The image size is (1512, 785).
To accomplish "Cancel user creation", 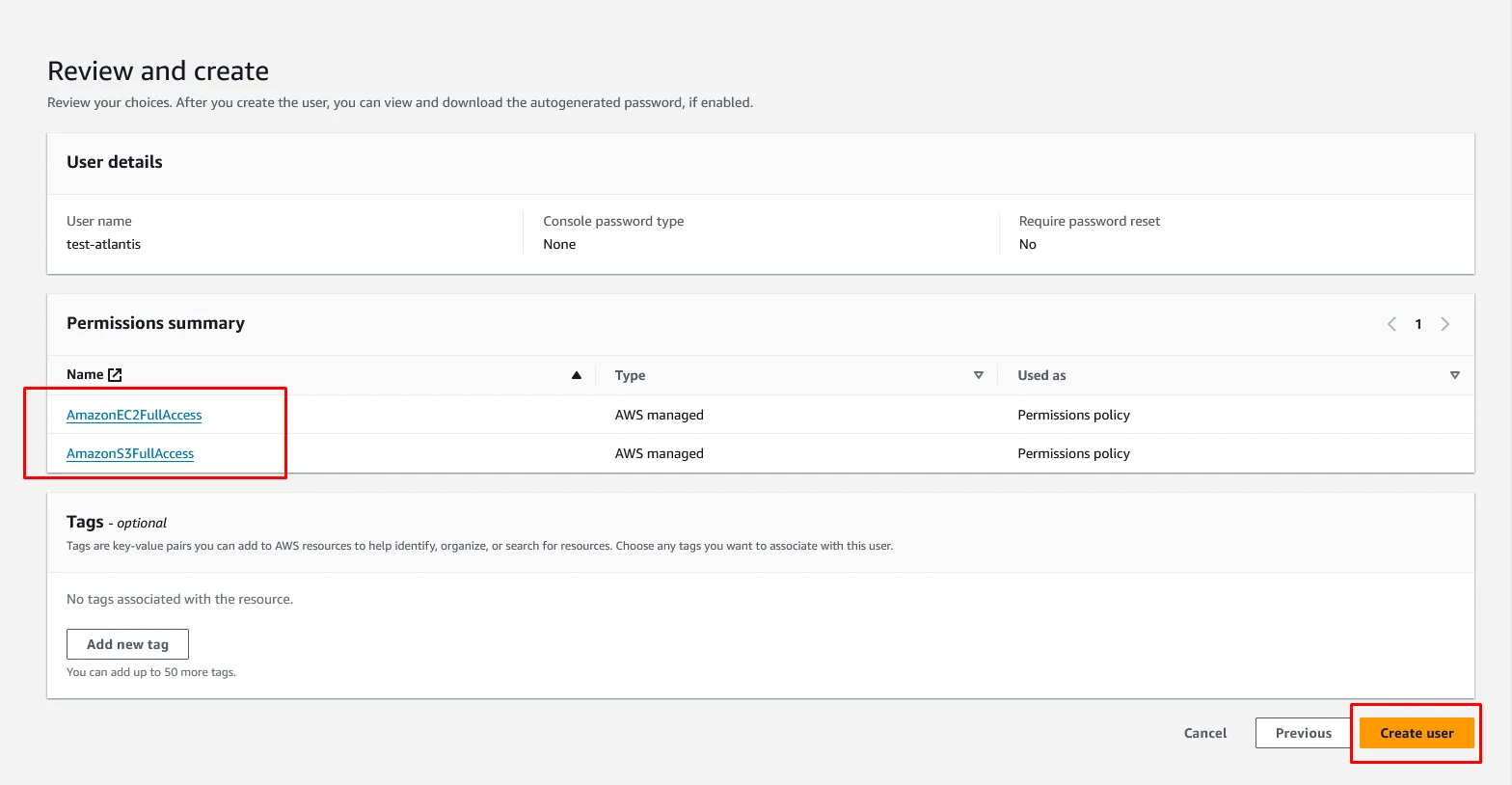I will [1205, 733].
